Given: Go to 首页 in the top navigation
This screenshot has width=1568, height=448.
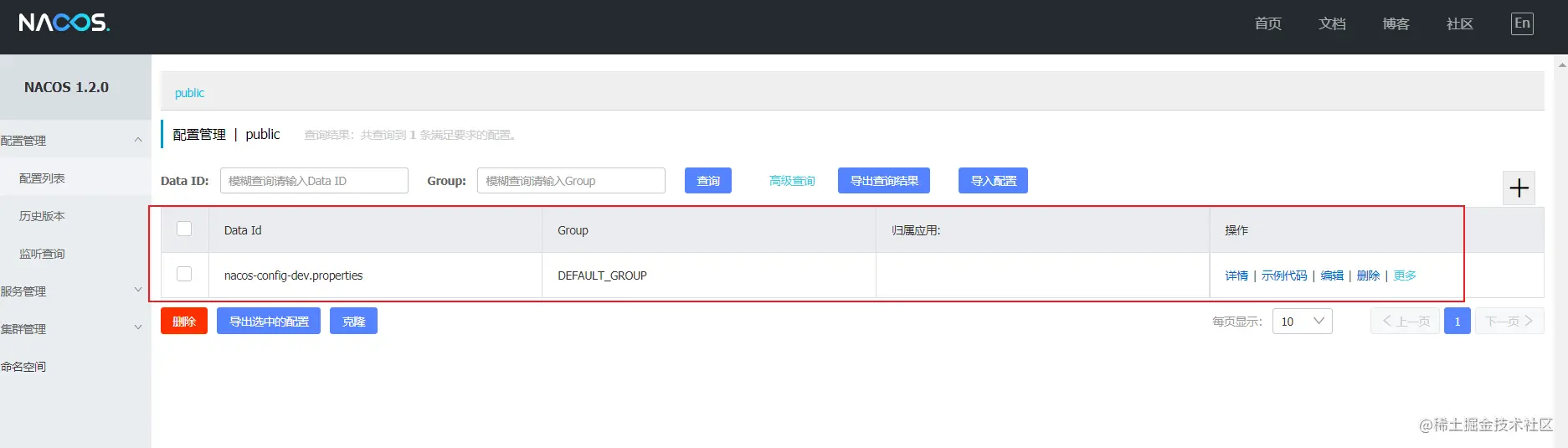Looking at the screenshot, I should pyautogui.click(x=1268, y=23).
